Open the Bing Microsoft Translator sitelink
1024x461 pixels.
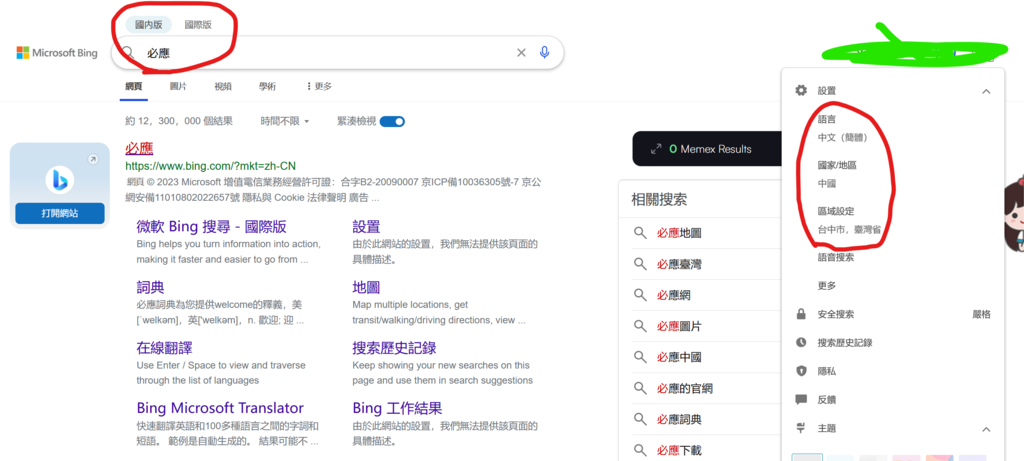click(x=220, y=408)
